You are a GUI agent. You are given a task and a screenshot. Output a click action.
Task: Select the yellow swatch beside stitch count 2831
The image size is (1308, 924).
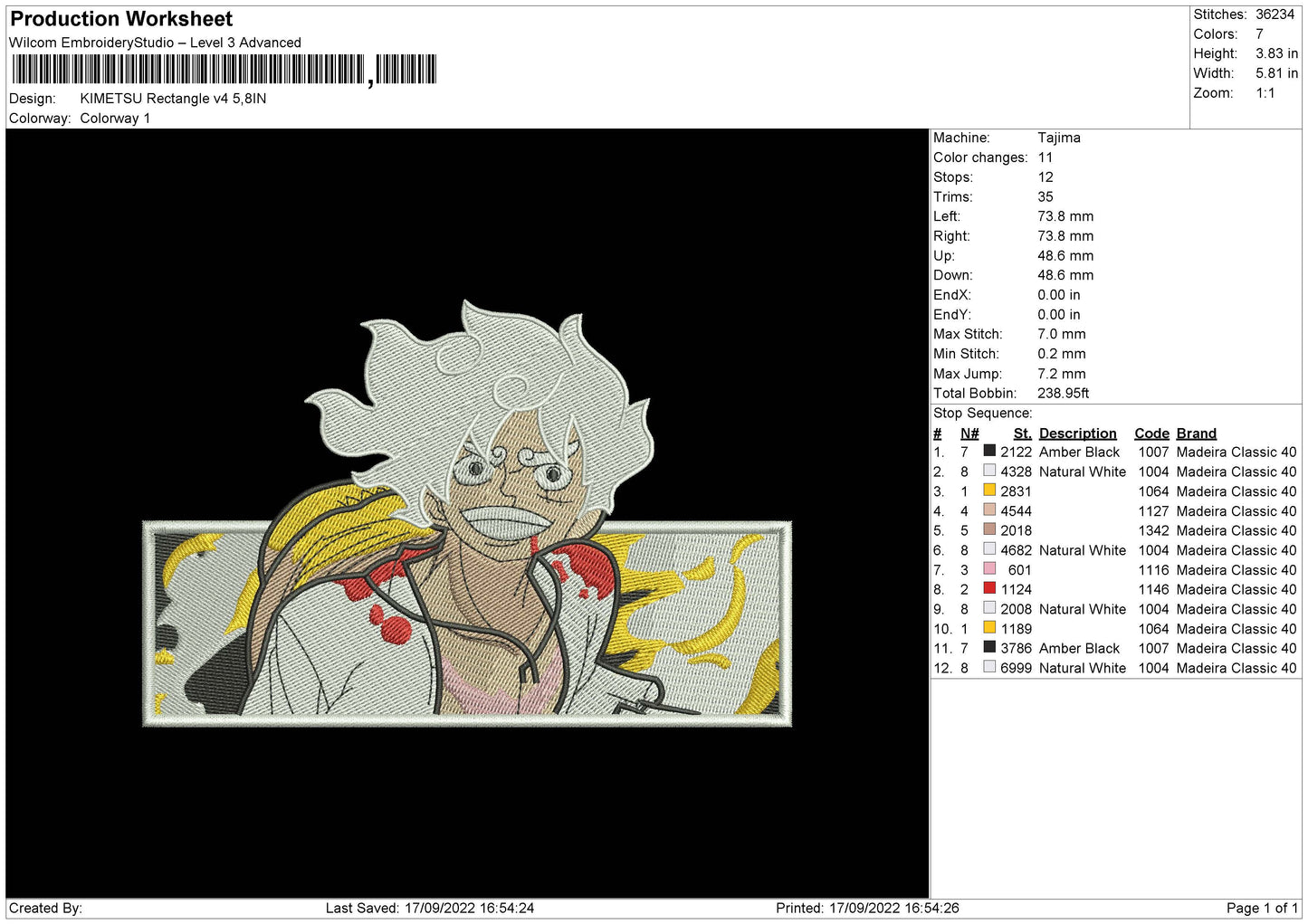989,491
